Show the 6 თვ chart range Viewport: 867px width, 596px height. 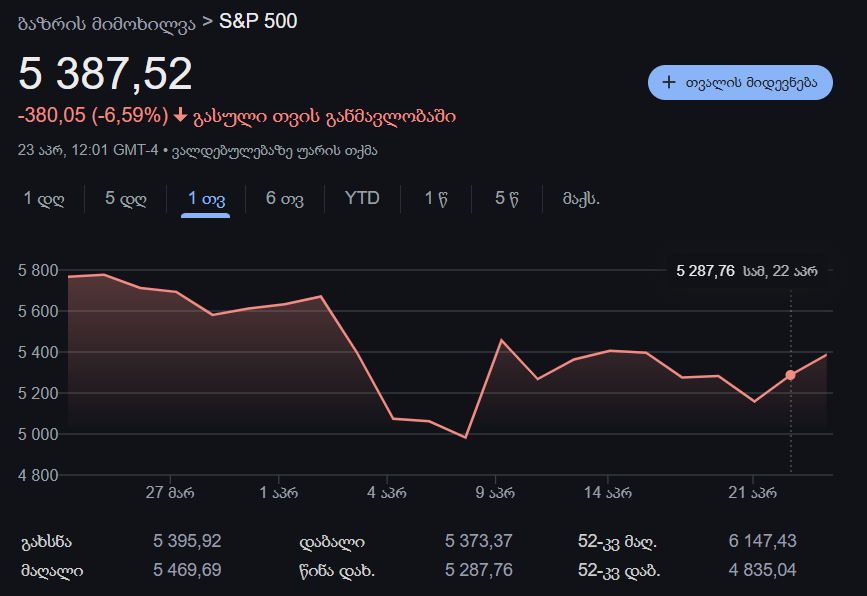click(285, 198)
